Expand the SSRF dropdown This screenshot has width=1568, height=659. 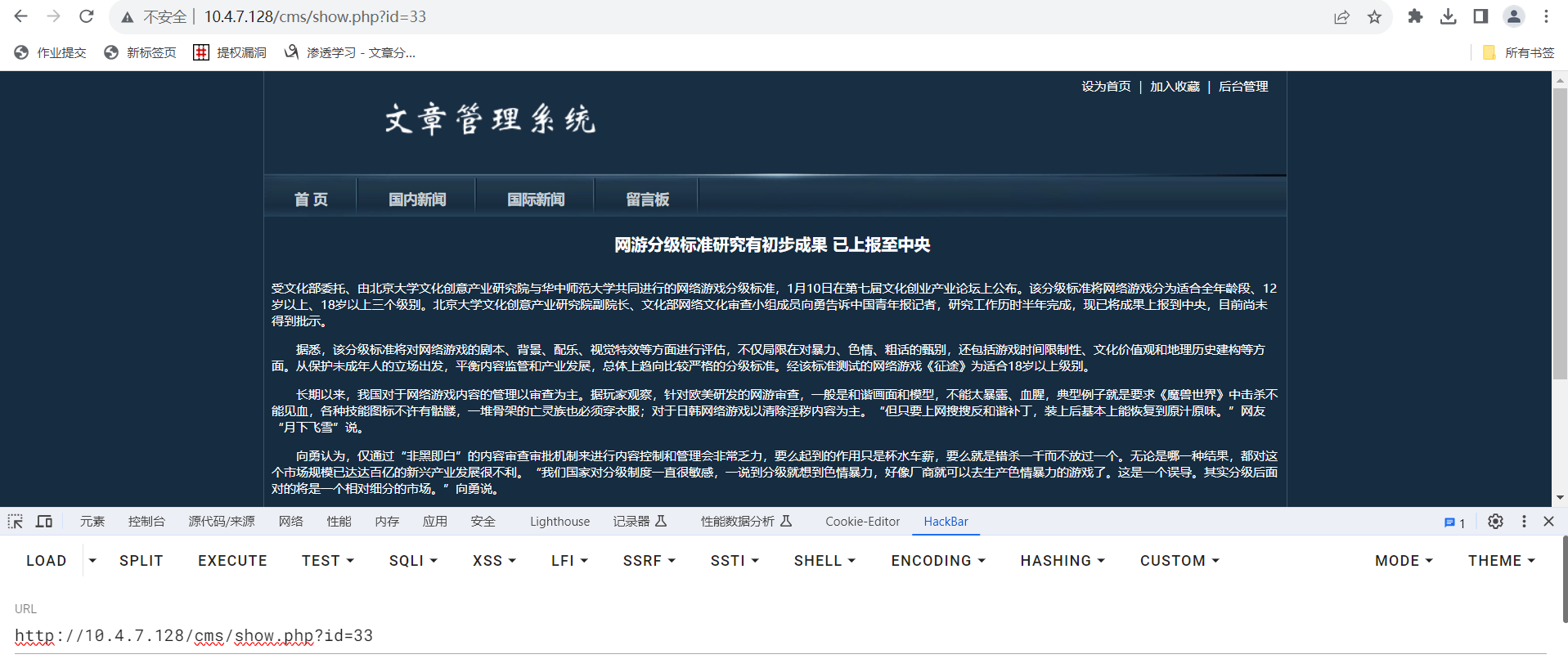[x=649, y=561]
